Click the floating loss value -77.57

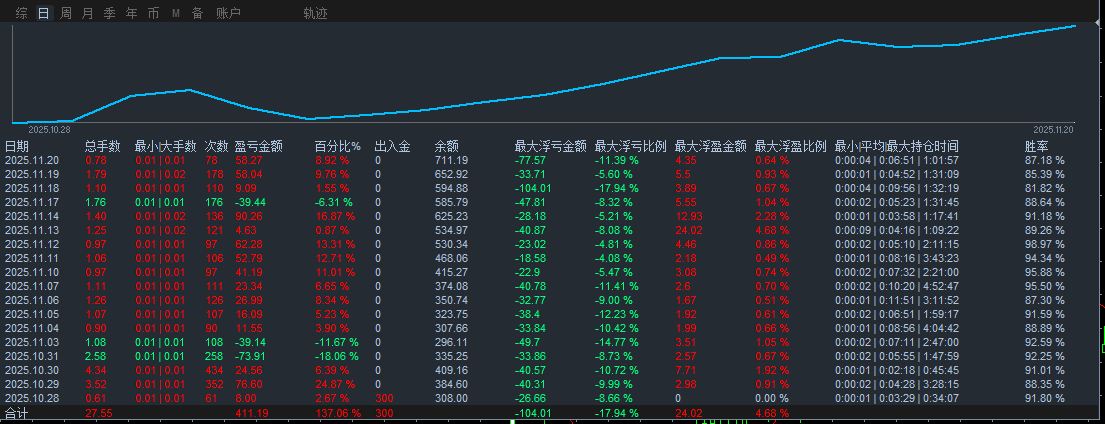(531, 161)
